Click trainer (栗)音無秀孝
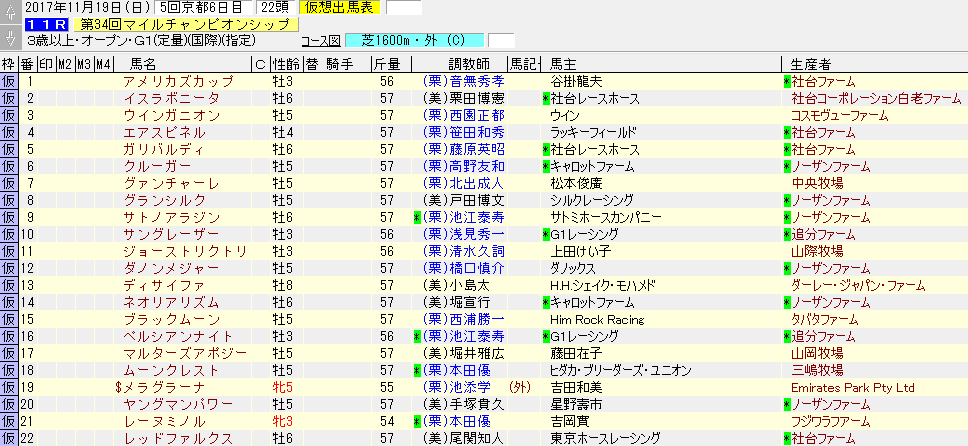 (464, 82)
